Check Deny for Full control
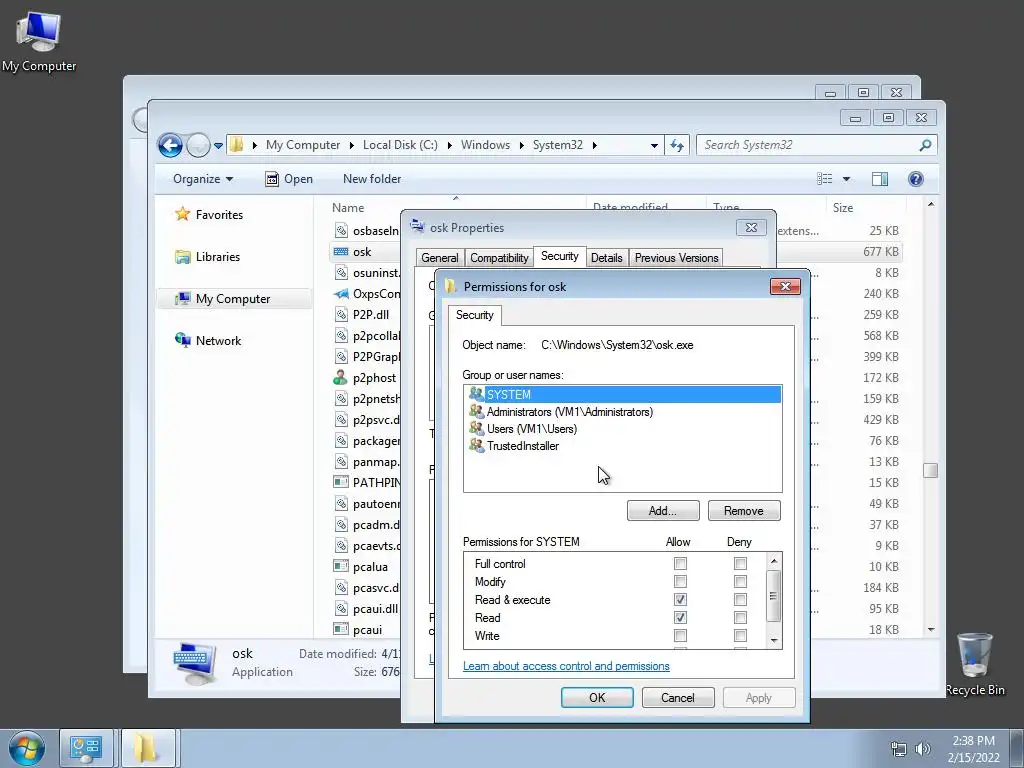 click(x=740, y=563)
